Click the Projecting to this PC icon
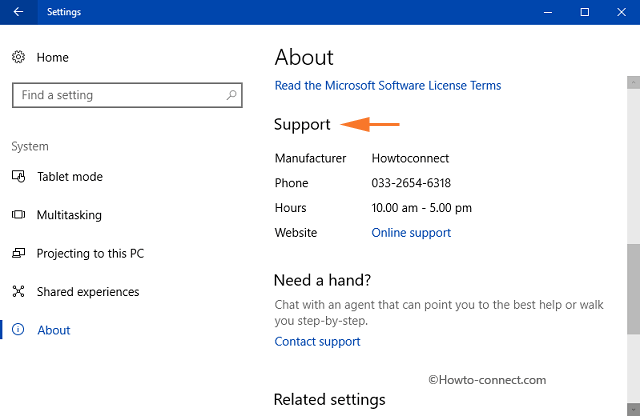640x416 pixels. pyautogui.click(x=18, y=253)
